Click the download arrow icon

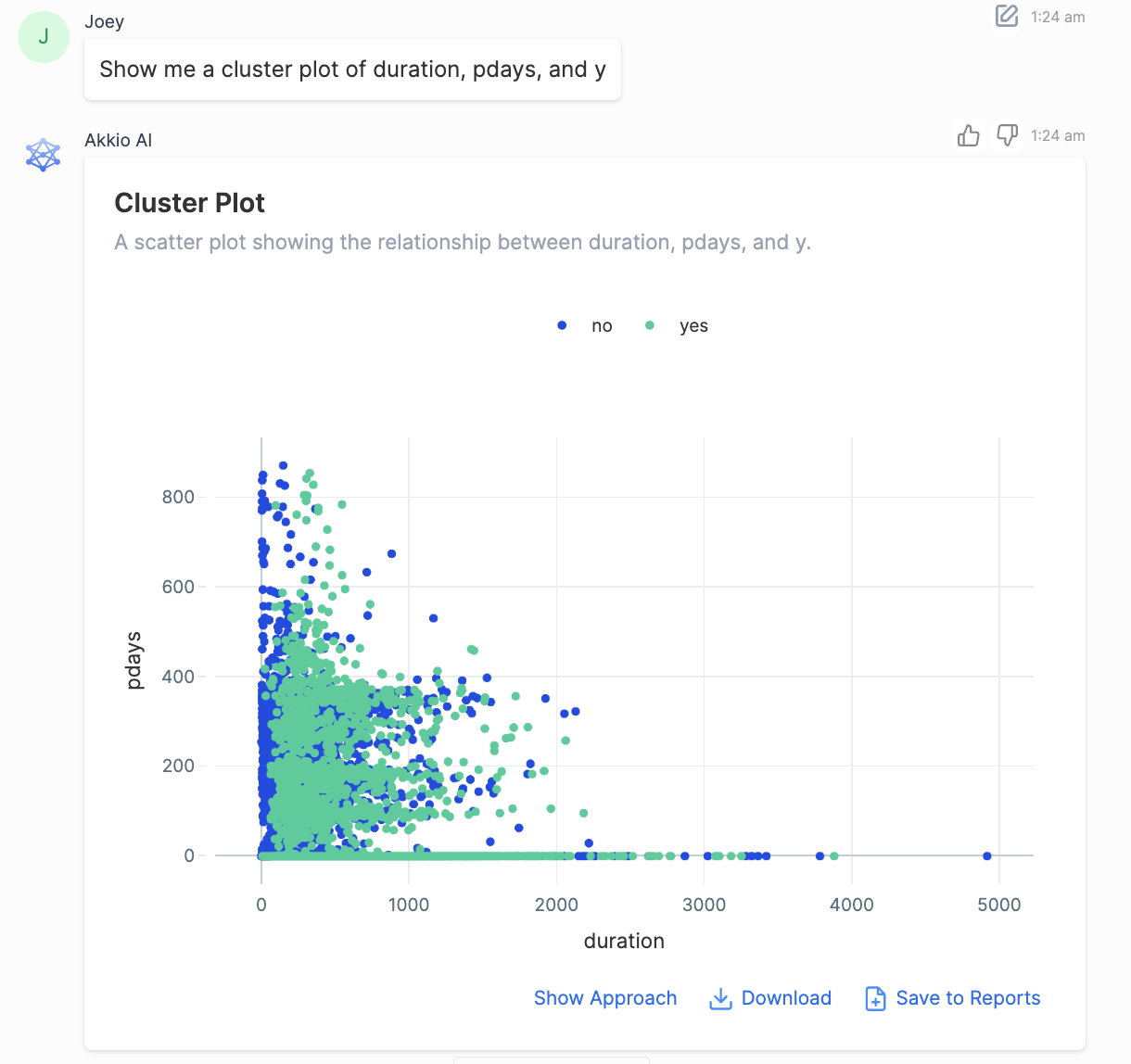click(x=720, y=999)
